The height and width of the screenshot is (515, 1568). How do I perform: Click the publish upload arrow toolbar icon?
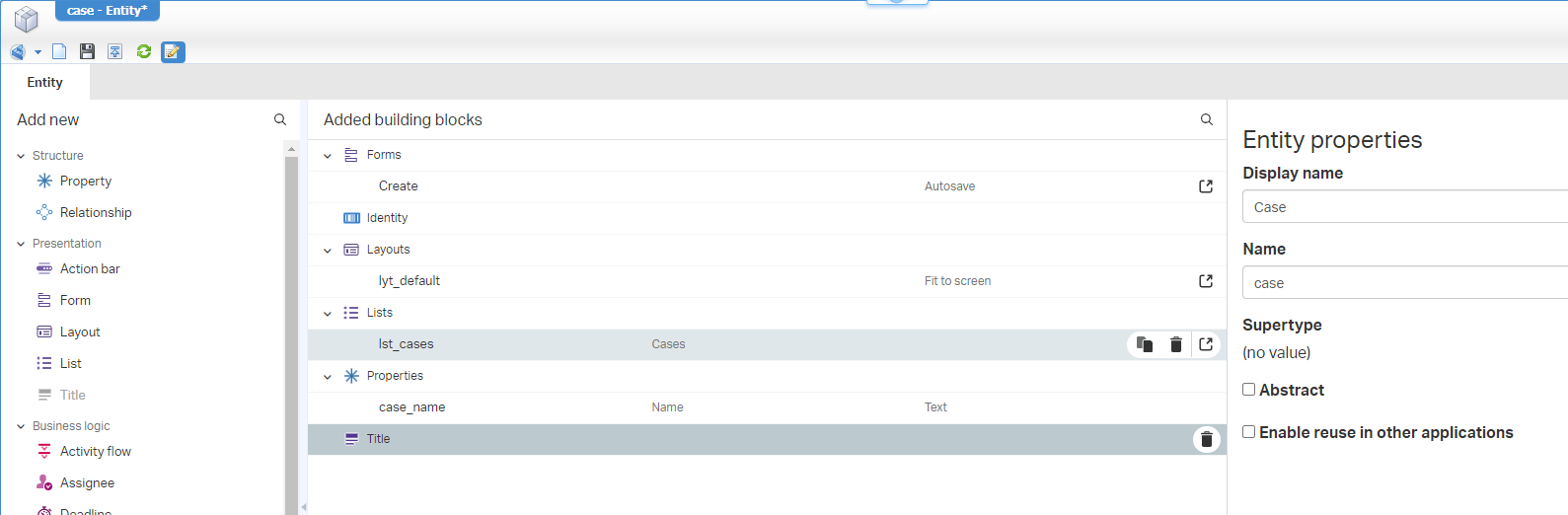[x=115, y=52]
